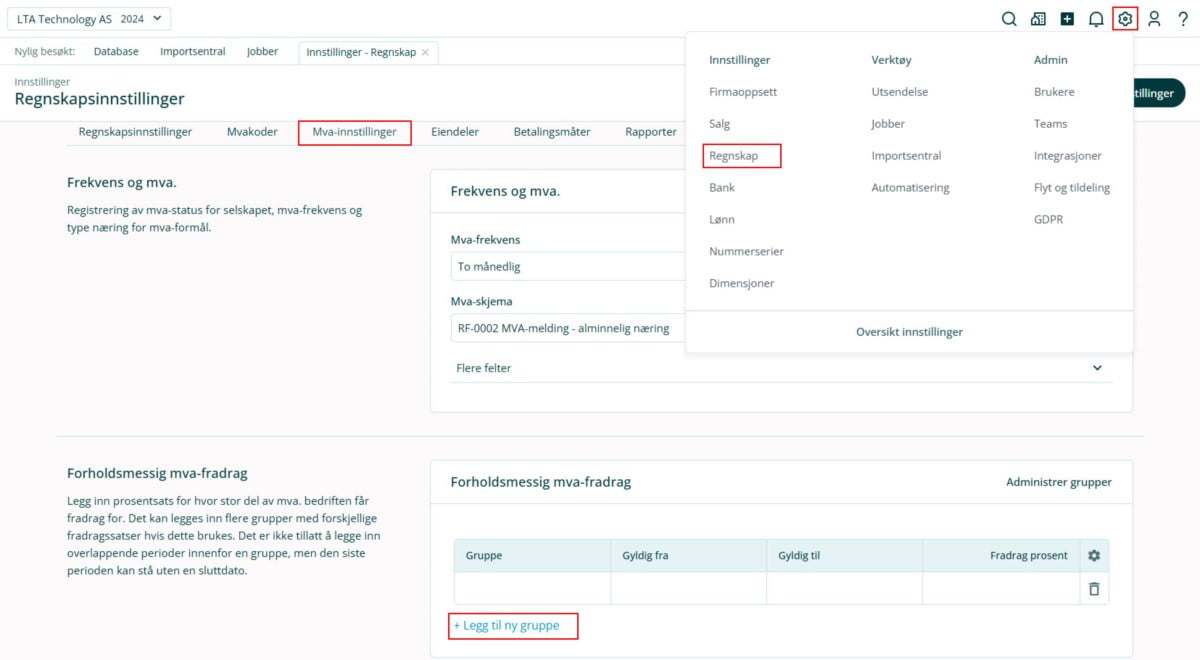Open the LTA Technology AS company dropdown
Image resolution: width=1200 pixels, height=660 pixels.
pos(90,19)
